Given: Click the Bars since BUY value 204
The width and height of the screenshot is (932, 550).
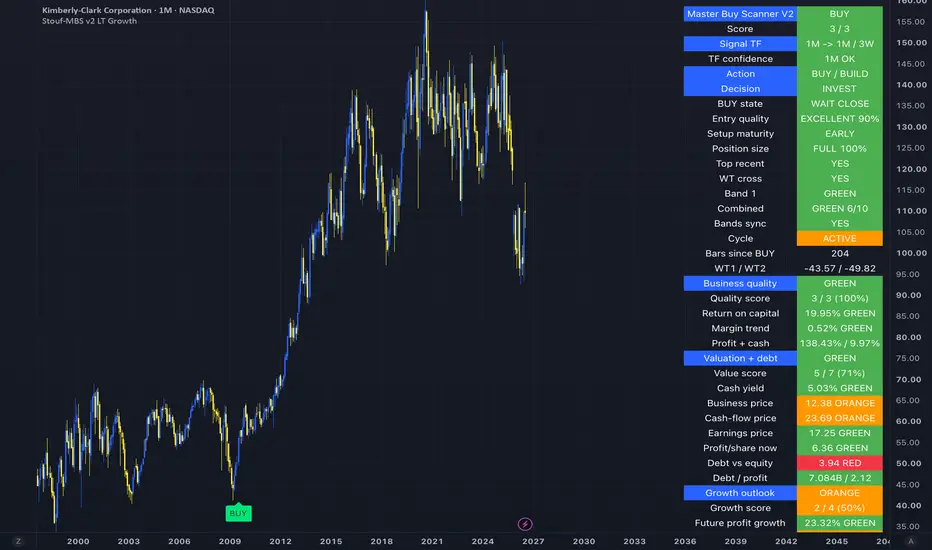Looking at the screenshot, I should 839,253.
